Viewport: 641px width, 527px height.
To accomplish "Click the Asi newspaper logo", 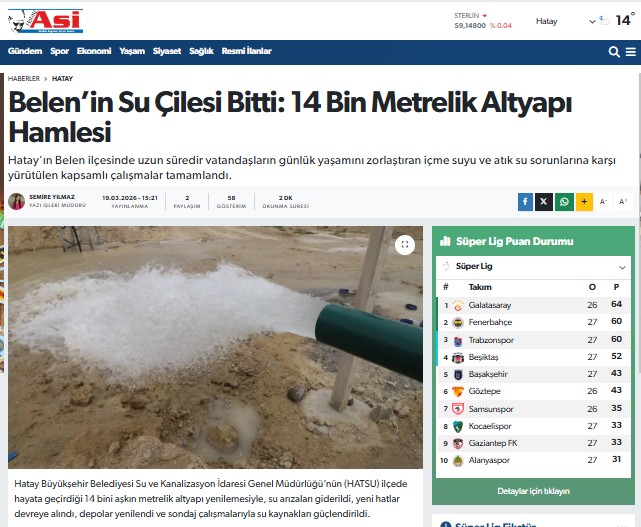I will pyautogui.click(x=45, y=21).
